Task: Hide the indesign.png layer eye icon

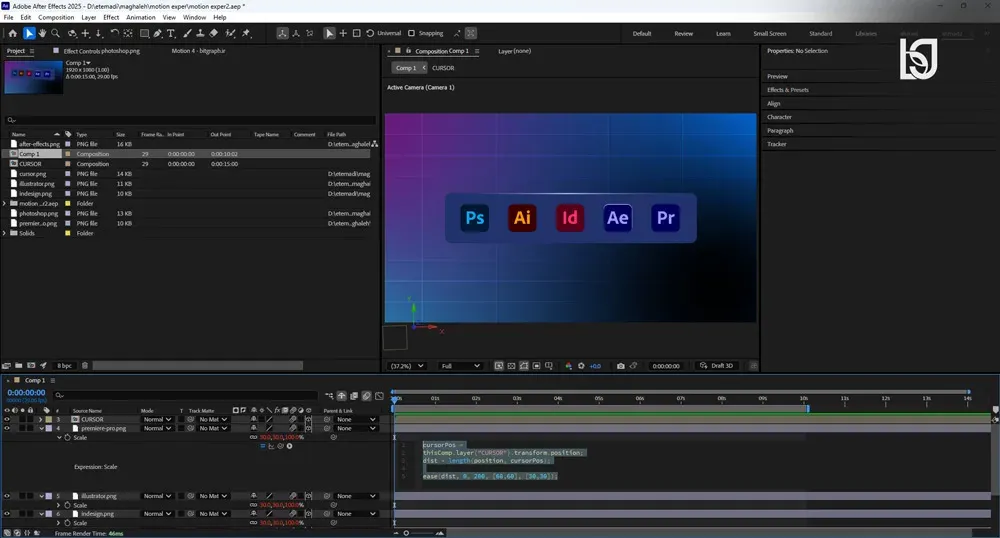Action: coord(7,514)
